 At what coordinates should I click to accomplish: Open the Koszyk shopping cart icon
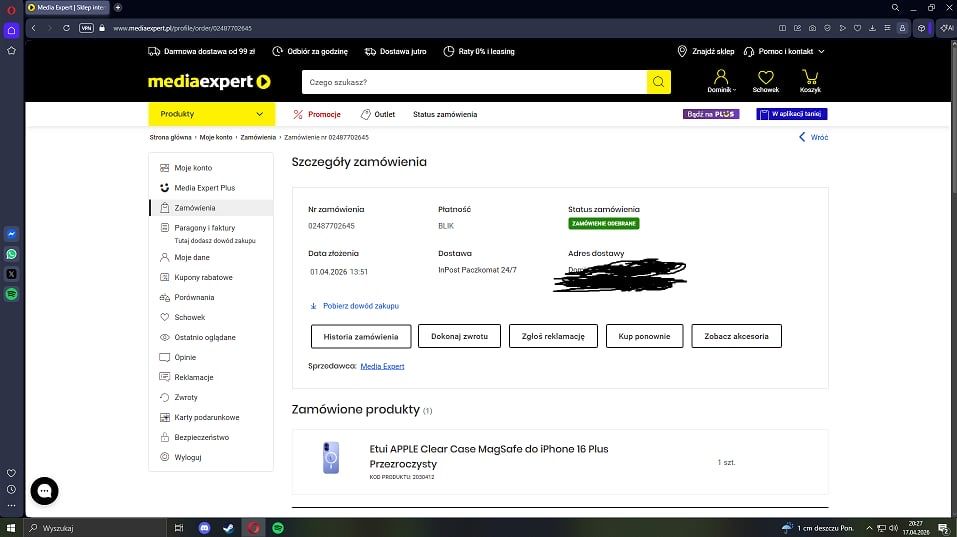pyautogui.click(x=810, y=81)
